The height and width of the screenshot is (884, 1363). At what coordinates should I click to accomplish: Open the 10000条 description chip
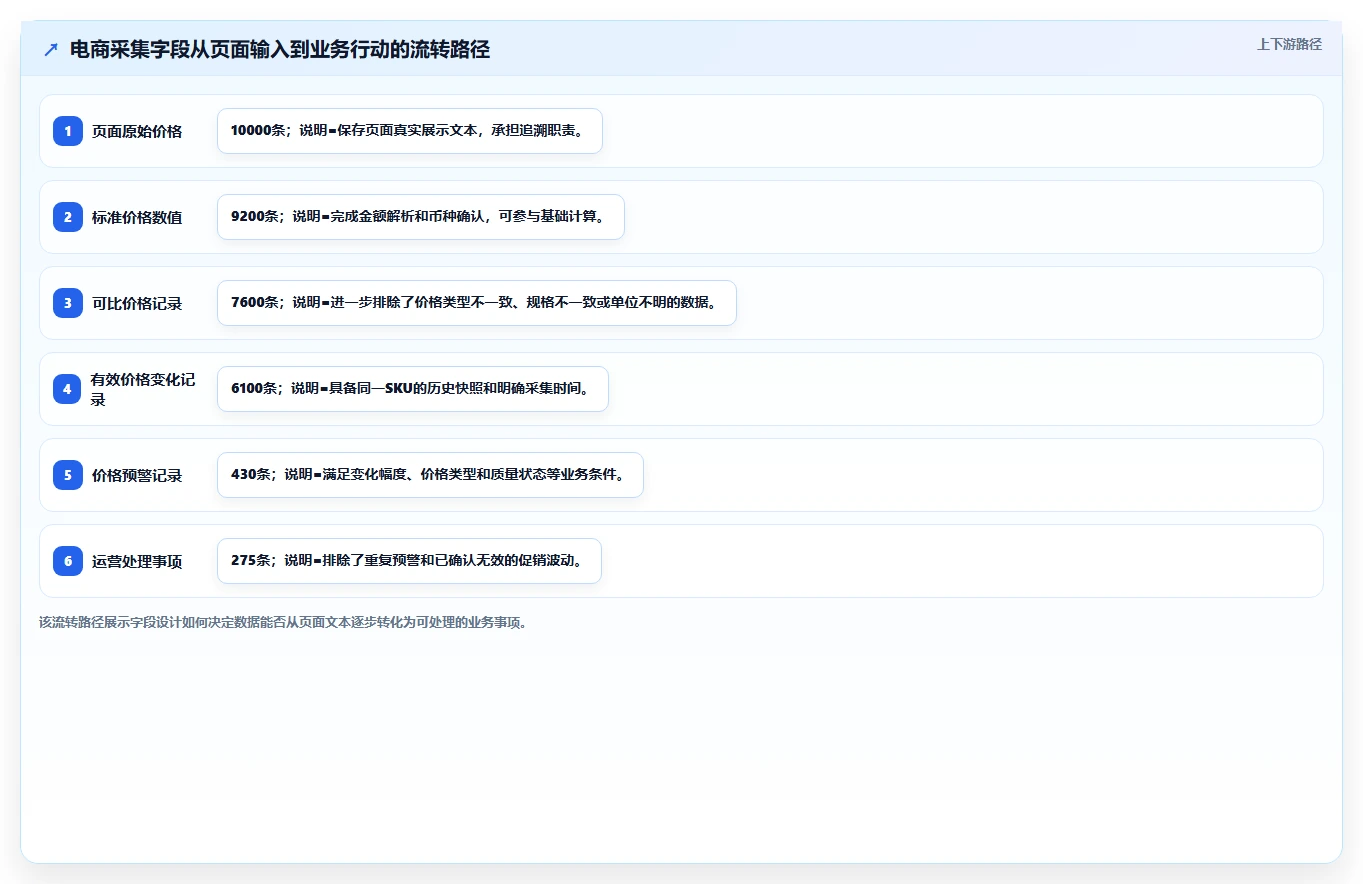tap(410, 131)
